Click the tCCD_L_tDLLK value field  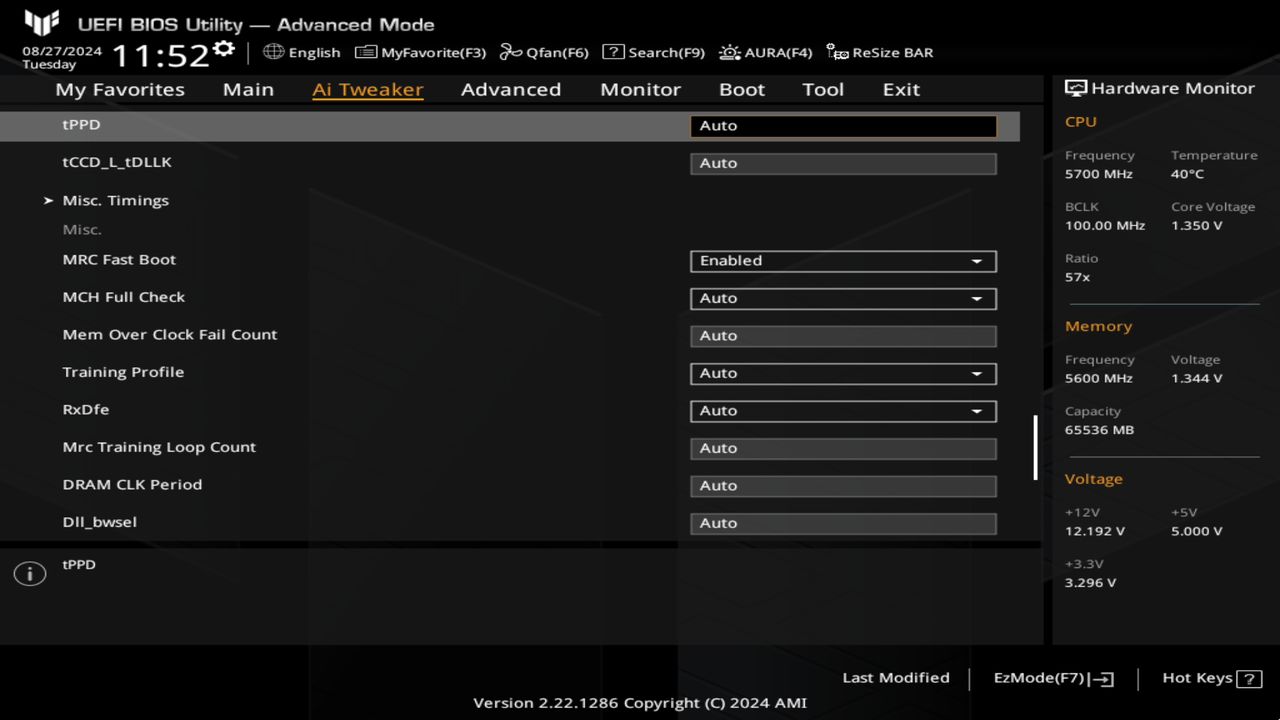pyautogui.click(x=843, y=163)
